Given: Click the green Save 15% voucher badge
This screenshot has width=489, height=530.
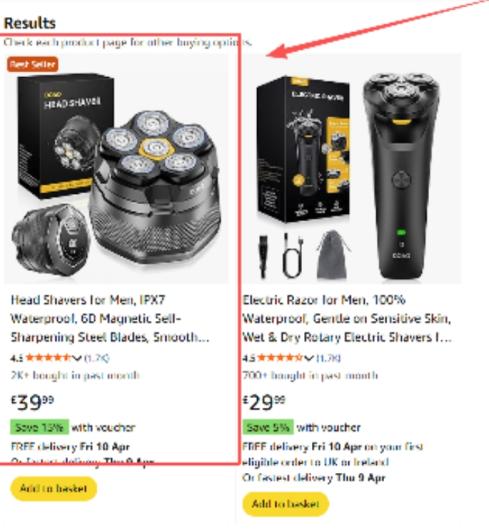Looking at the screenshot, I should pyautogui.click(x=40, y=427).
